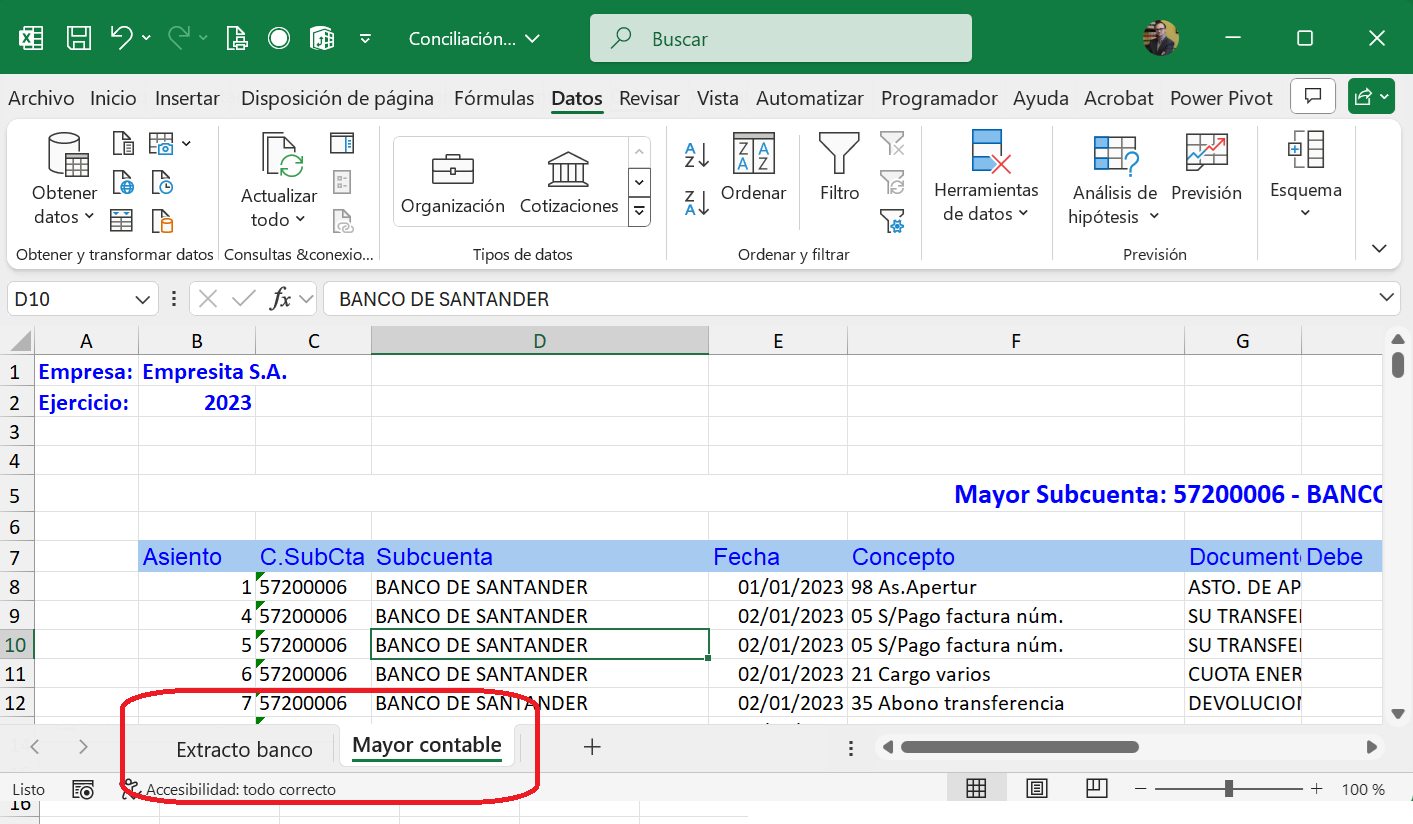This screenshot has height=824, width=1413.
Task: Open existing connections icon
Action: coord(162,220)
